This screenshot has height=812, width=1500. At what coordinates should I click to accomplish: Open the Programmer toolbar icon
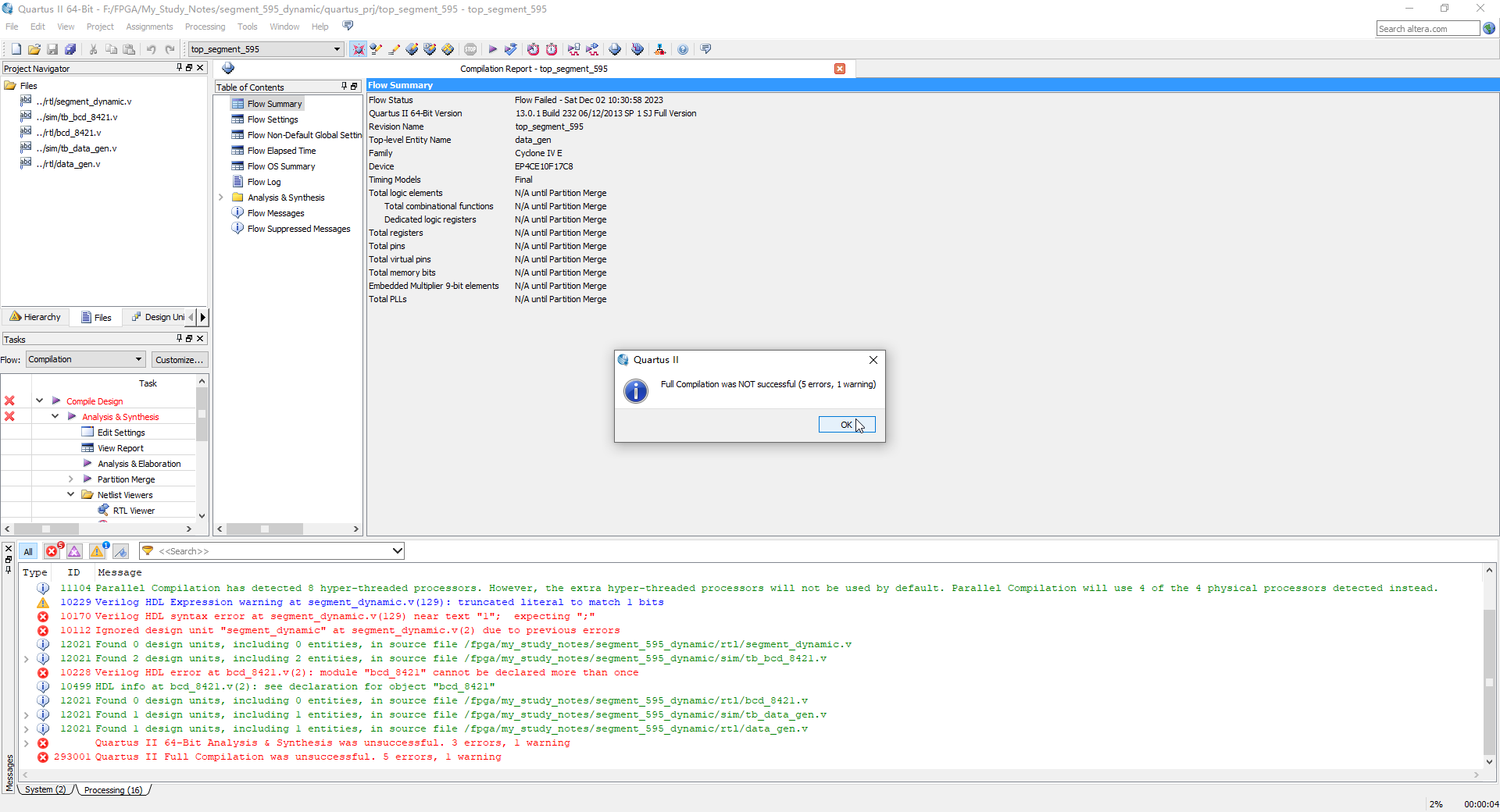click(637, 49)
